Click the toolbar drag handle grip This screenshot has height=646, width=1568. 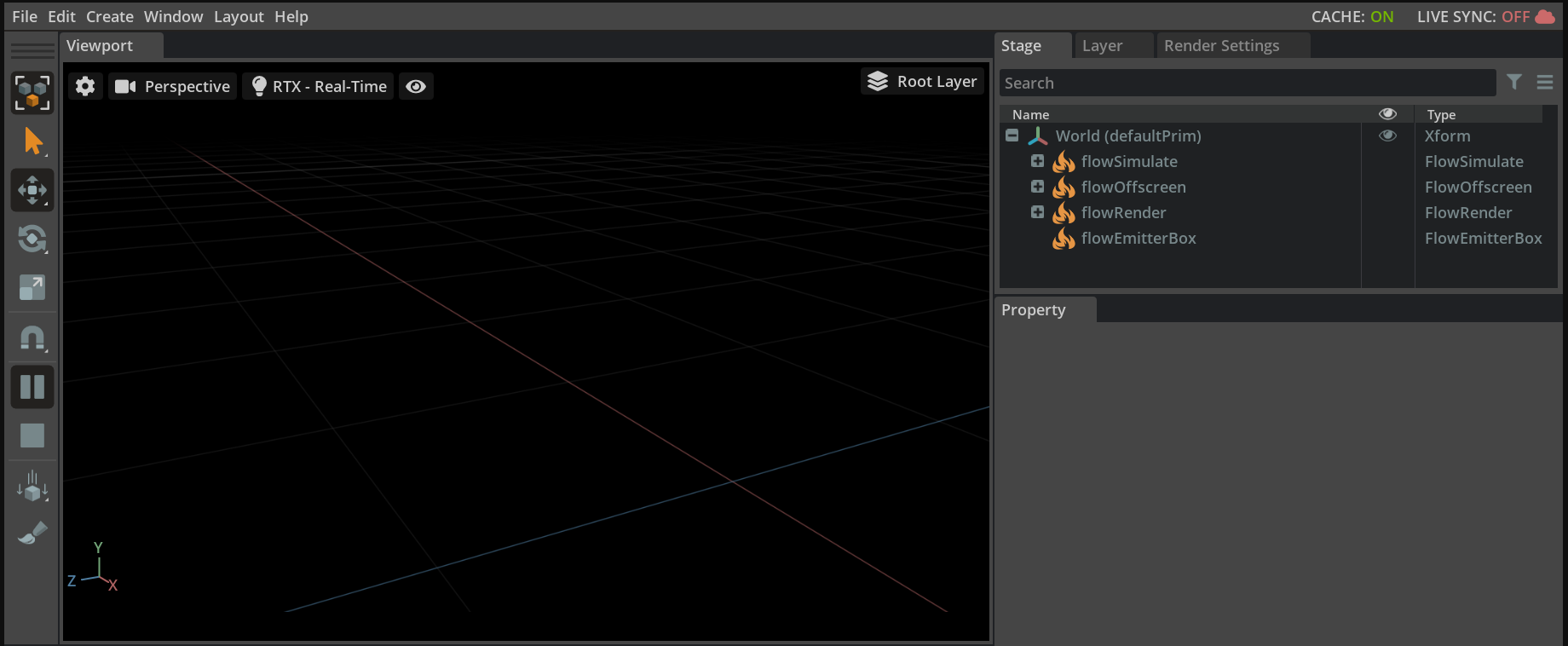[32, 51]
